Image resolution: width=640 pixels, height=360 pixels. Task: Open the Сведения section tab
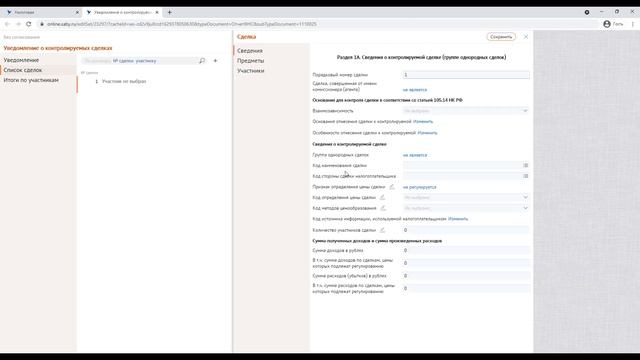250,51
